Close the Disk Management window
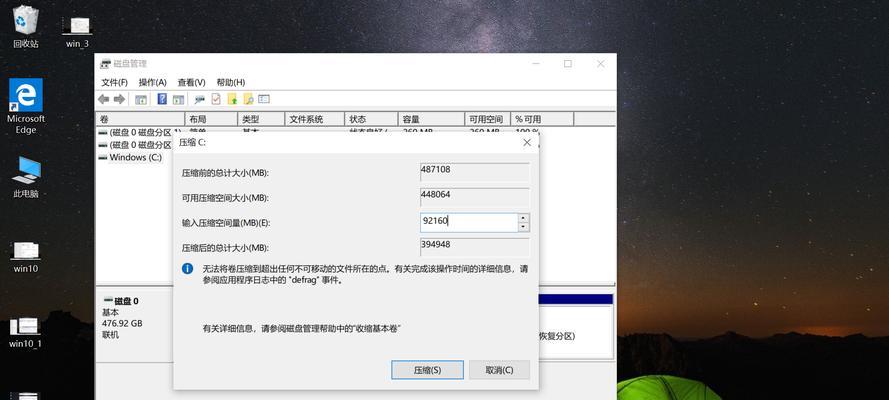Screen dimensions: 889x400 point(601,64)
